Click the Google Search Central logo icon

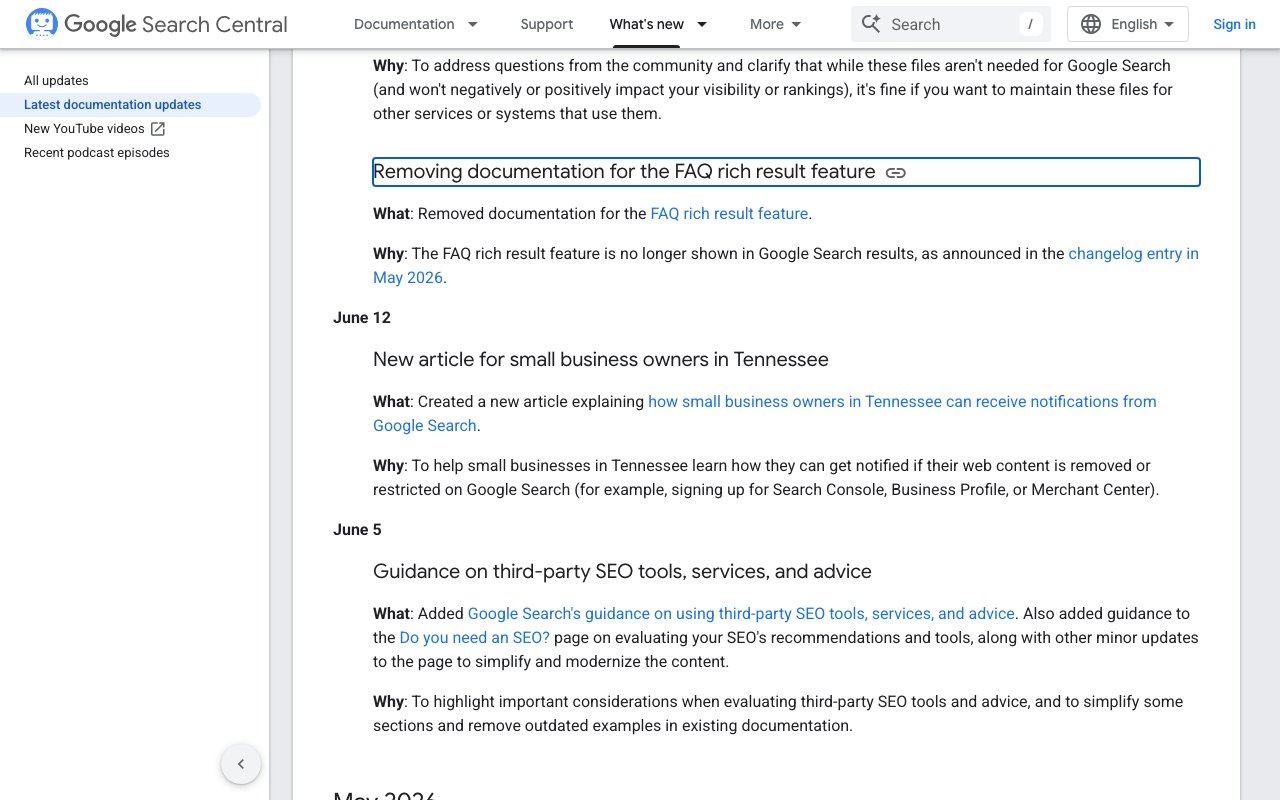(41, 24)
